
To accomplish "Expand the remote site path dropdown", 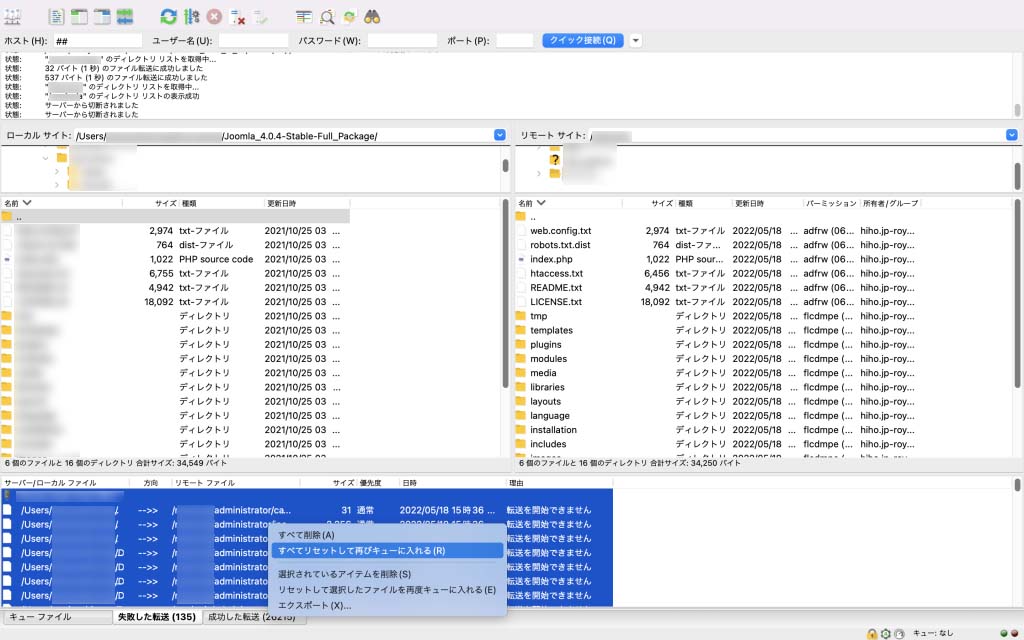I will 1011,135.
